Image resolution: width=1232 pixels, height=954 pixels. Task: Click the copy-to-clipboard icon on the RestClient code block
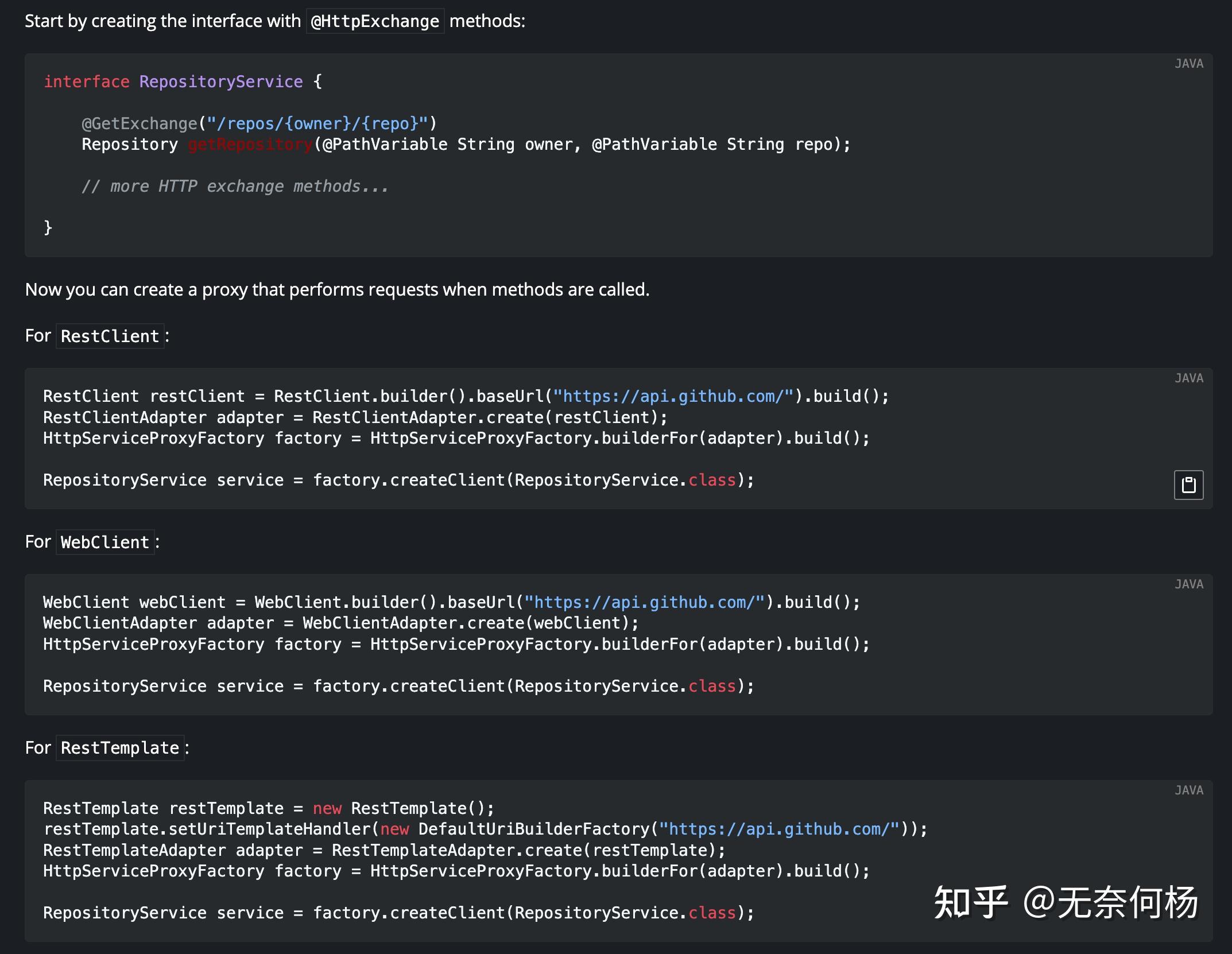[1188, 485]
